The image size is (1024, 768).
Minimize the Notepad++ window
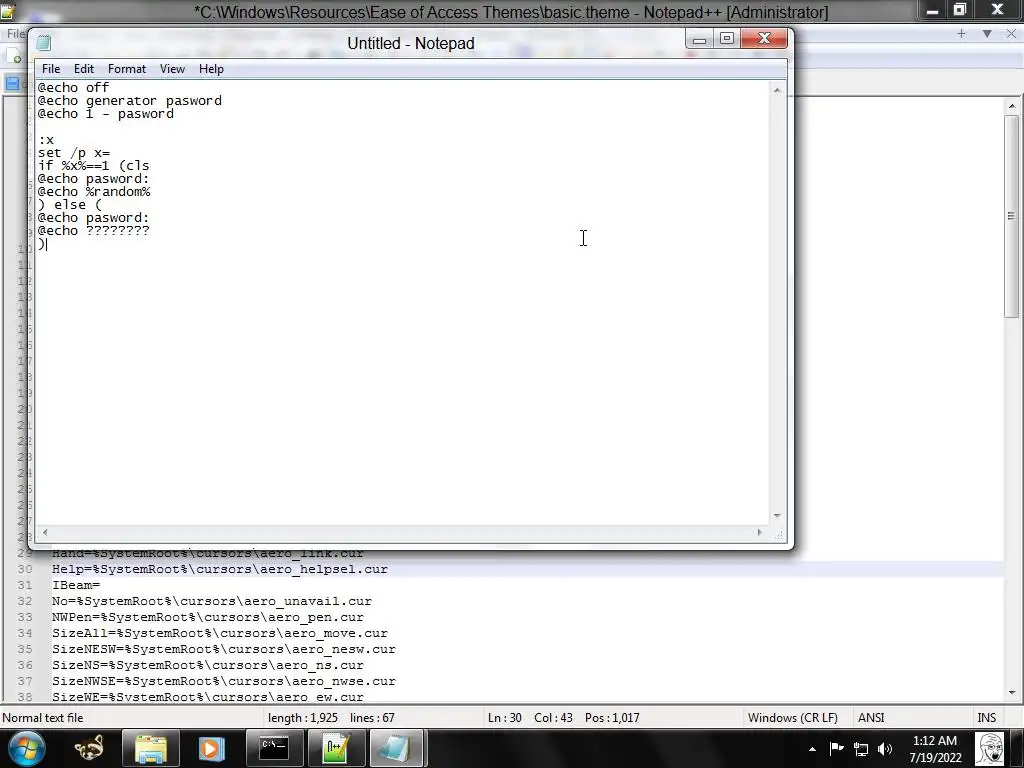(x=933, y=11)
